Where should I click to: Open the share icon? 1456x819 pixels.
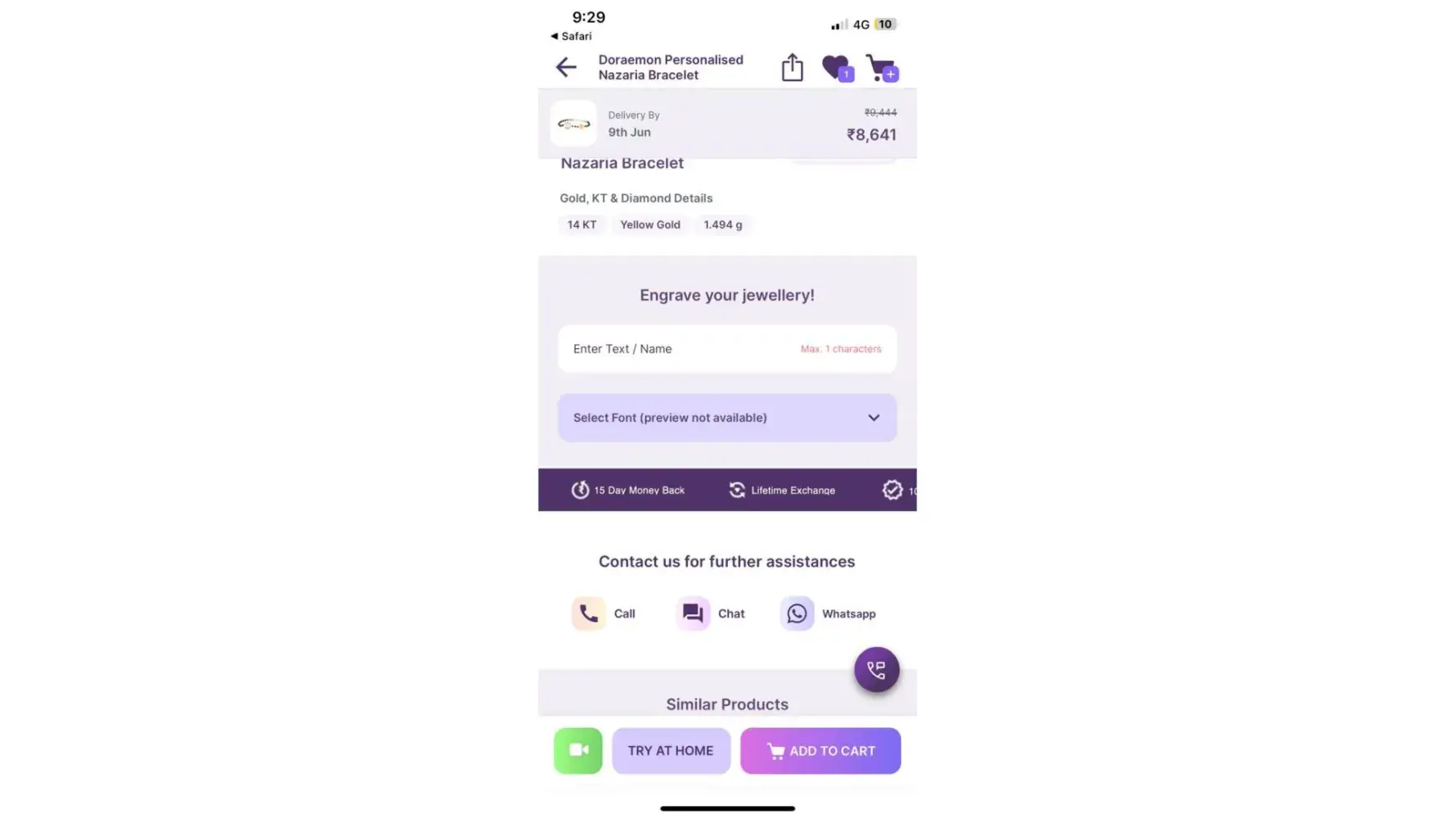point(792,67)
